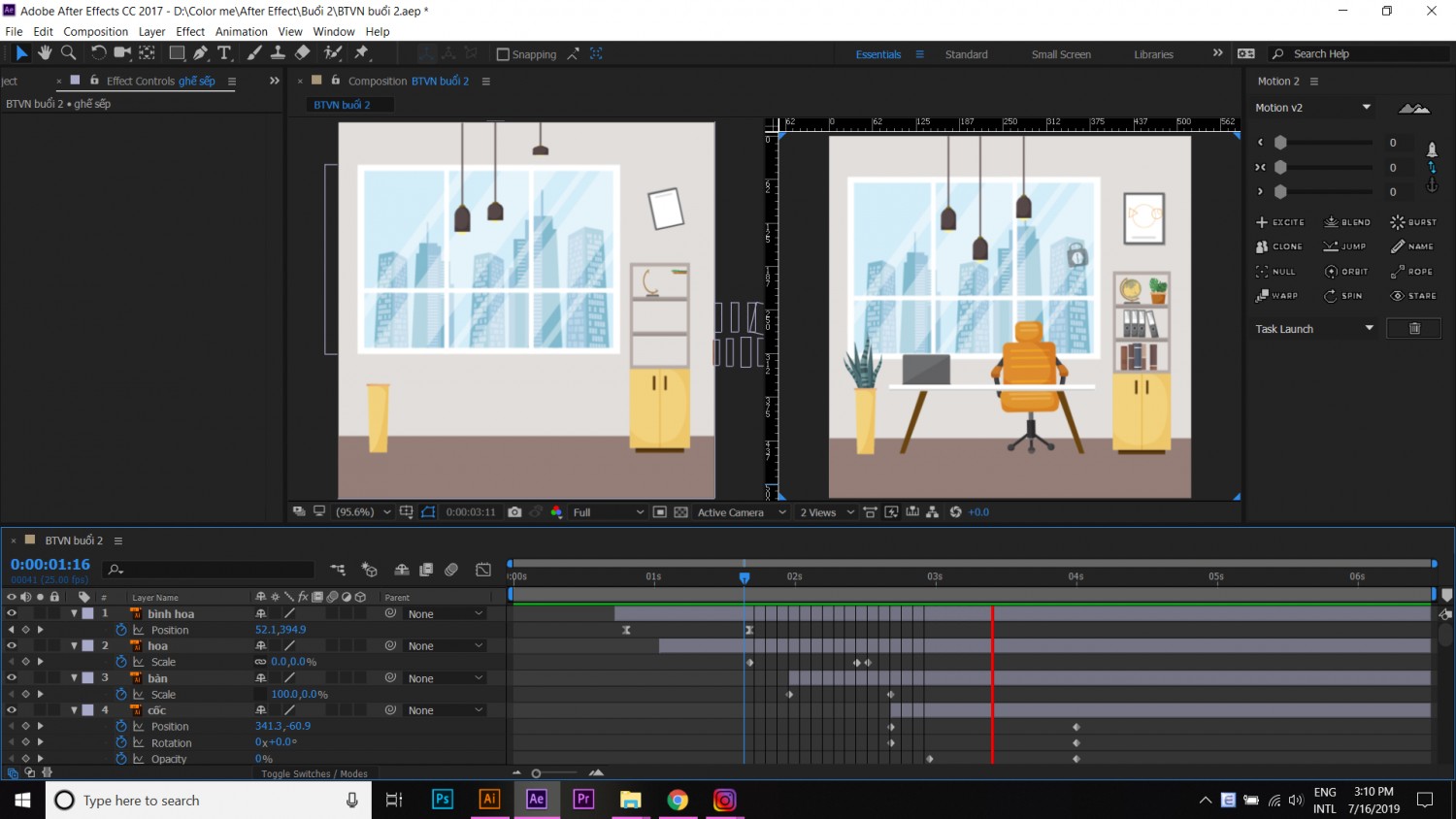
Task: Toggle visibility of the bàn layer
Action: [12, 678]
